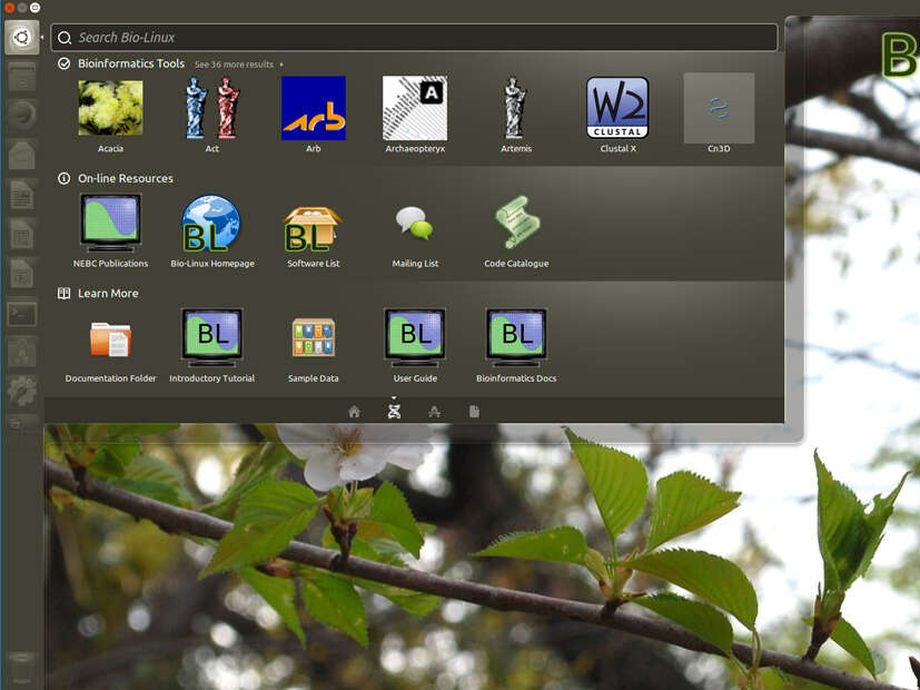Launch Clustal X alignment tool
The image size is (920, 690).
[618, 115]
